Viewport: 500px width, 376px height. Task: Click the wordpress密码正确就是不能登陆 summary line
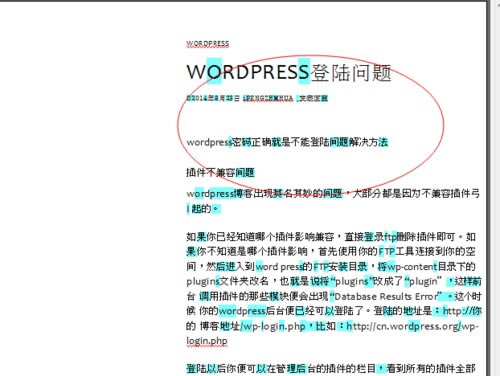click(x=287, y=142)
